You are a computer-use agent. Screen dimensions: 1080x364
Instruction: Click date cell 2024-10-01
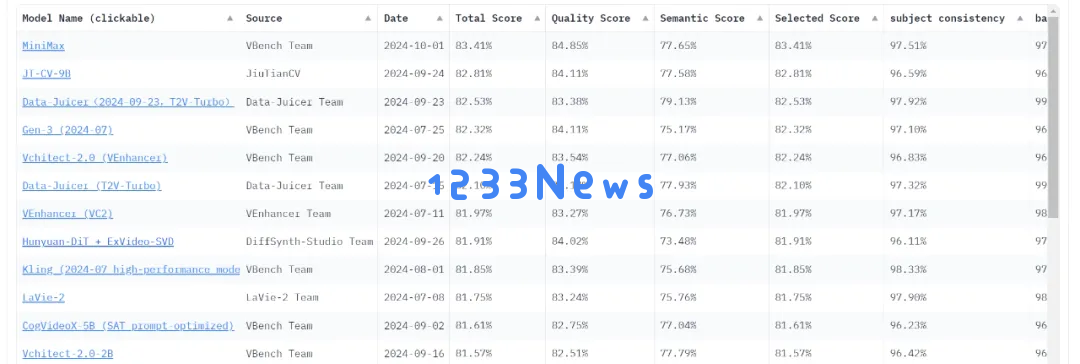[x=414, y=46]
